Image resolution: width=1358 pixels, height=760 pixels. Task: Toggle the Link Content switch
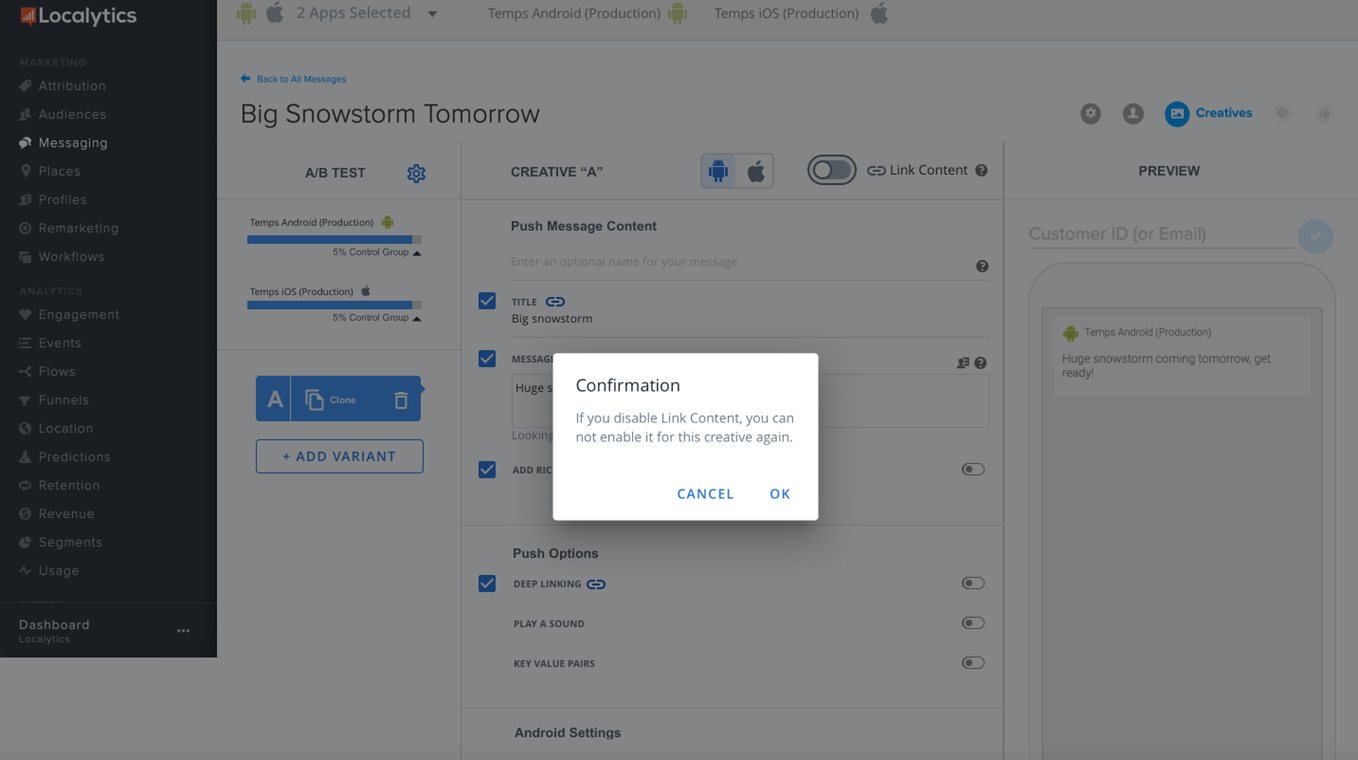[x=831, y=171]
